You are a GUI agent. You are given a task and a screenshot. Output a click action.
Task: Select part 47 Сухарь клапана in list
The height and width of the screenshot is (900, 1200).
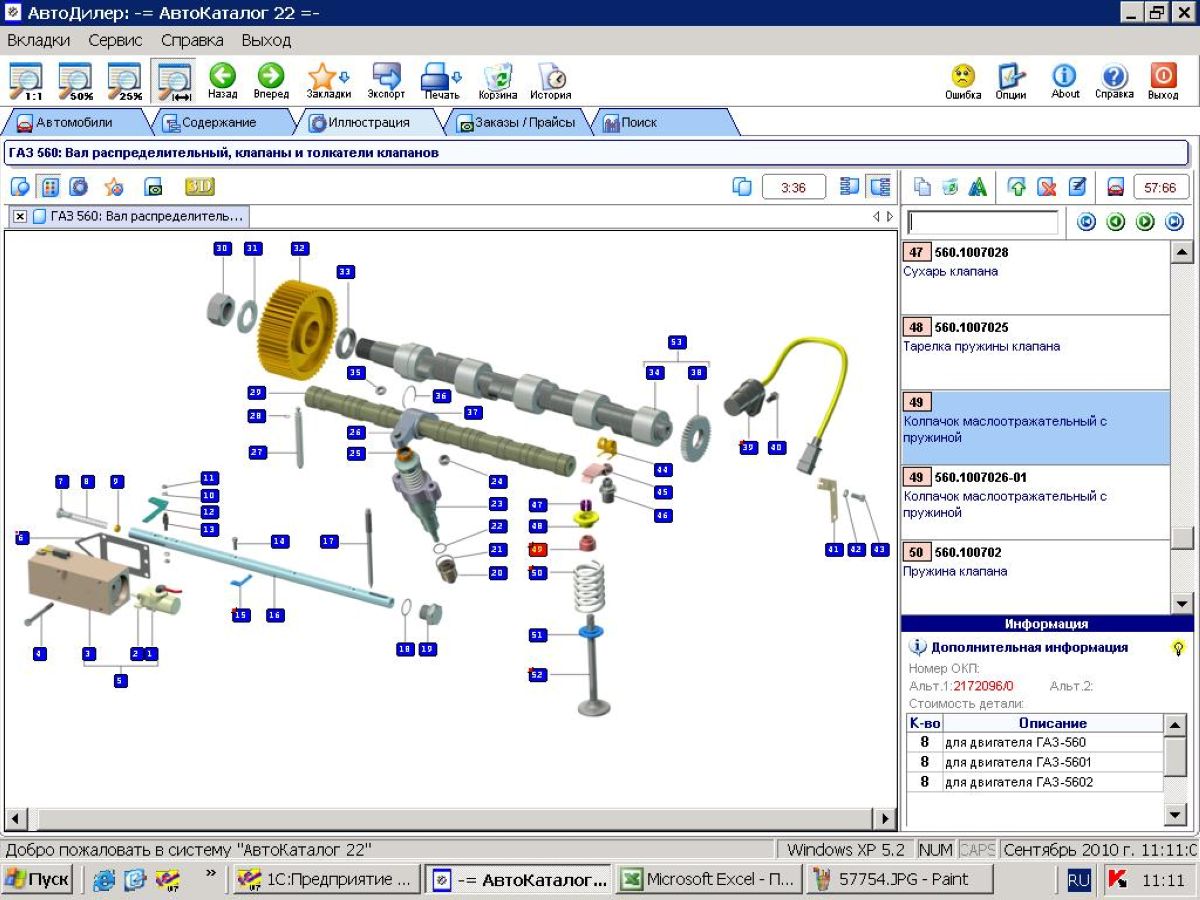tap(1035, 277)
